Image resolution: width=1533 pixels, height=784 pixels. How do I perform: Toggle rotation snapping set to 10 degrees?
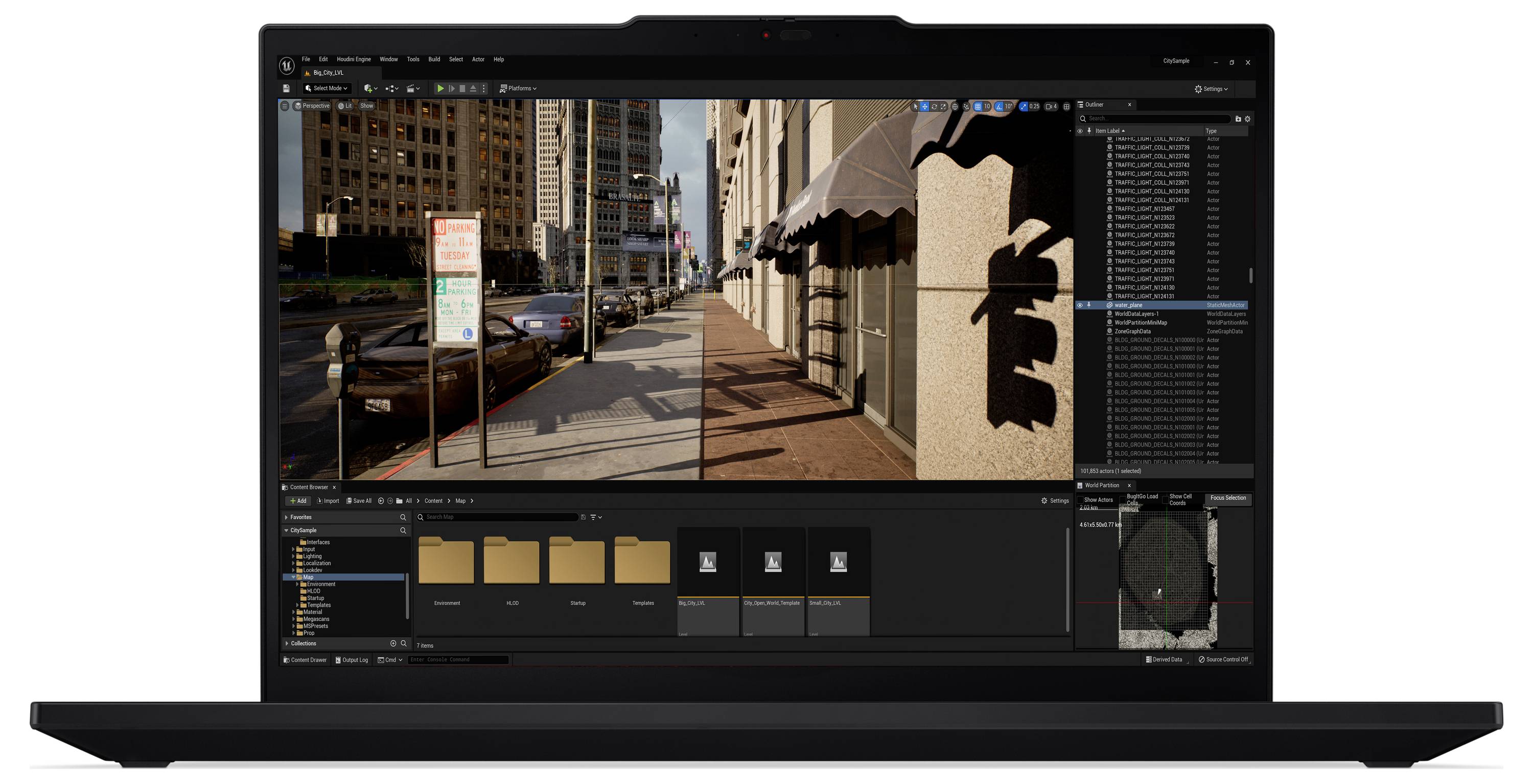click(999, 107)
